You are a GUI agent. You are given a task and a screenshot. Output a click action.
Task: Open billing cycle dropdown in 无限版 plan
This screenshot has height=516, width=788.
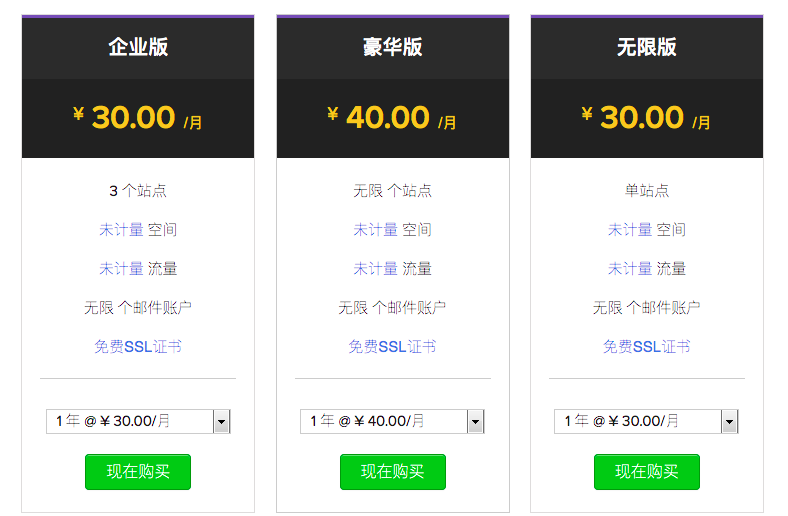click(x=646, y=421)
